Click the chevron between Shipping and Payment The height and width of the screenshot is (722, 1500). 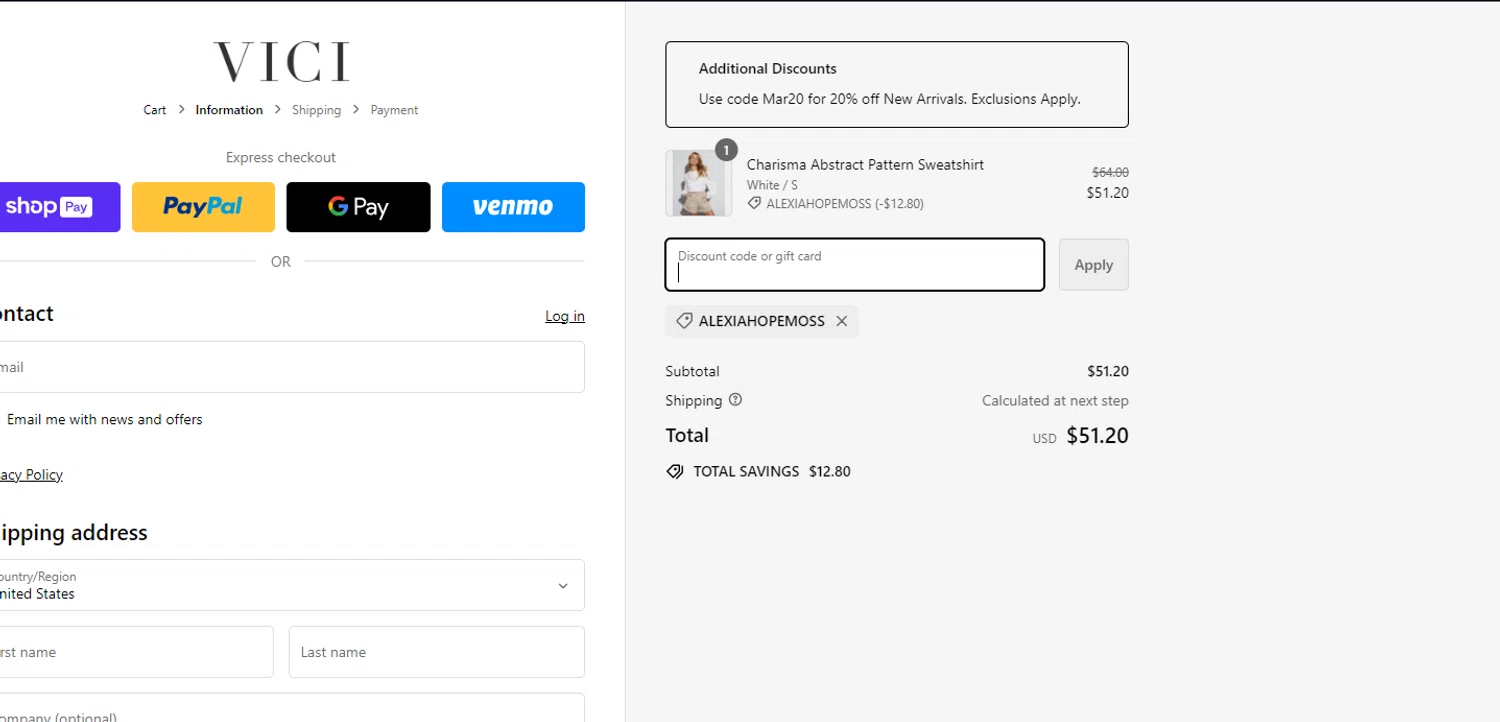(x=356, y=110)
